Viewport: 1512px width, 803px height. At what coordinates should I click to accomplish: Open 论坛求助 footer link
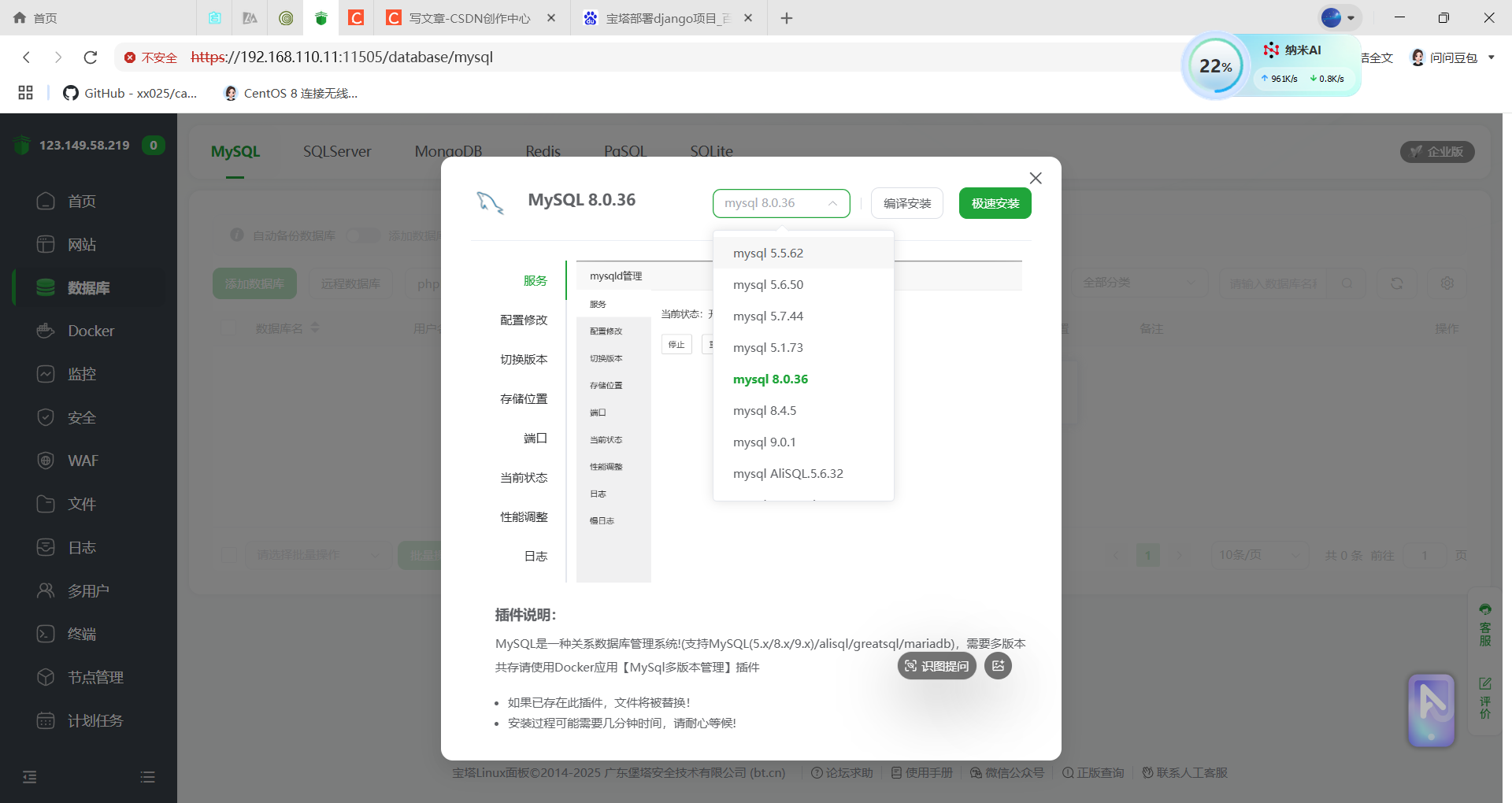[x=842, y=772]
